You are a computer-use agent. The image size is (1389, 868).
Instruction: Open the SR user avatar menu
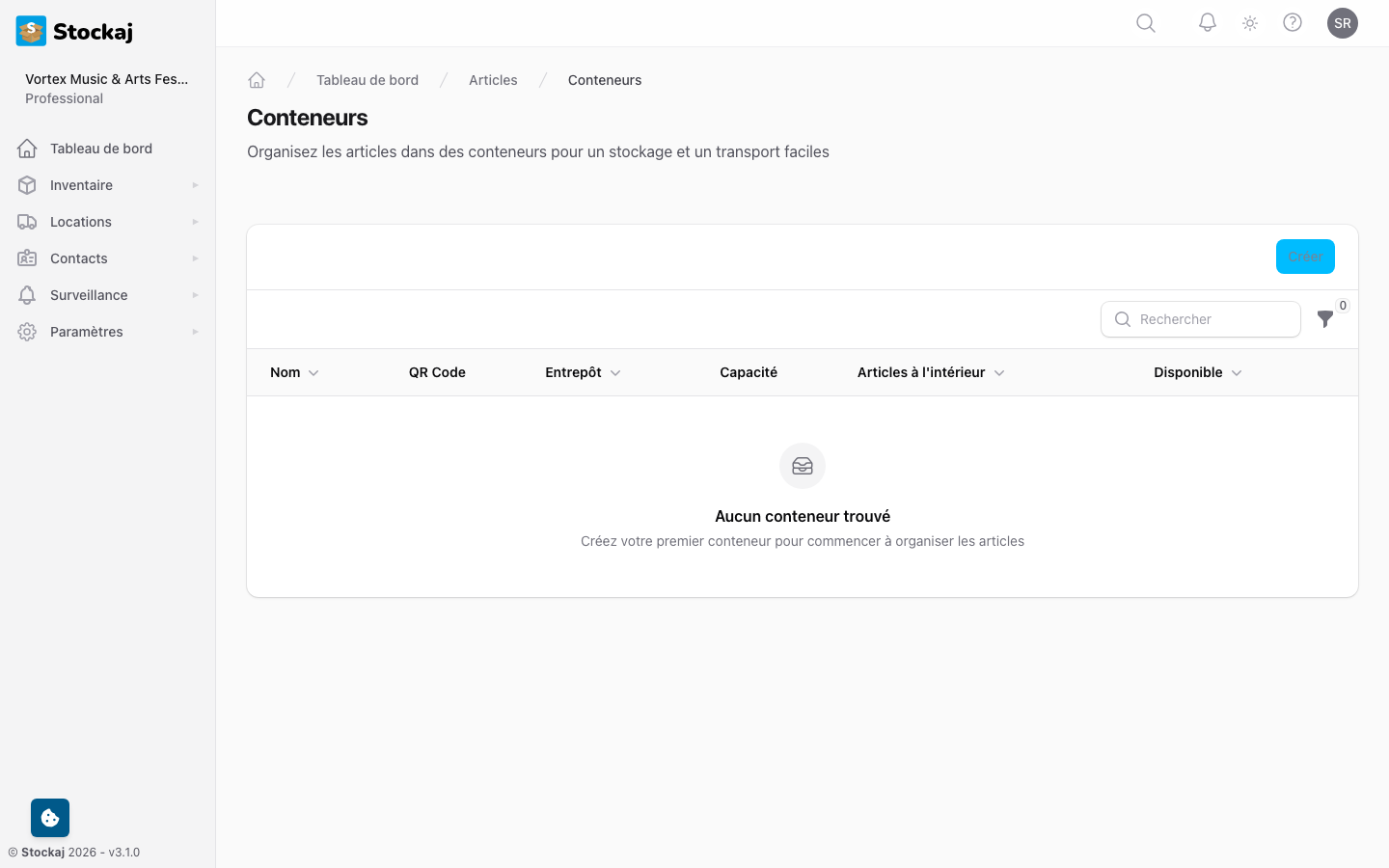coord(1343,22)
